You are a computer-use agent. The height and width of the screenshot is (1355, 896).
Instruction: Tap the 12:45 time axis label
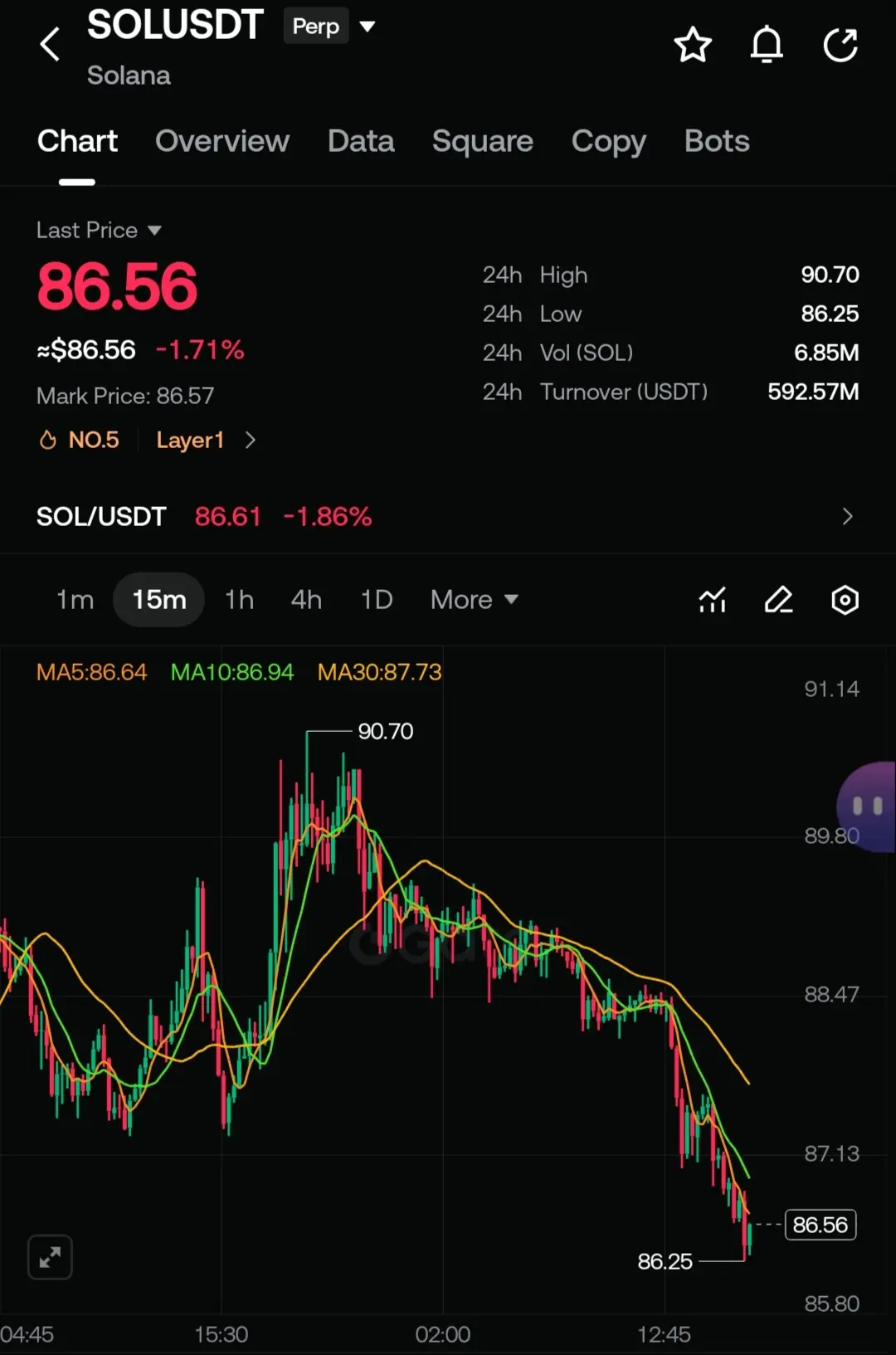click(664, 1334)
